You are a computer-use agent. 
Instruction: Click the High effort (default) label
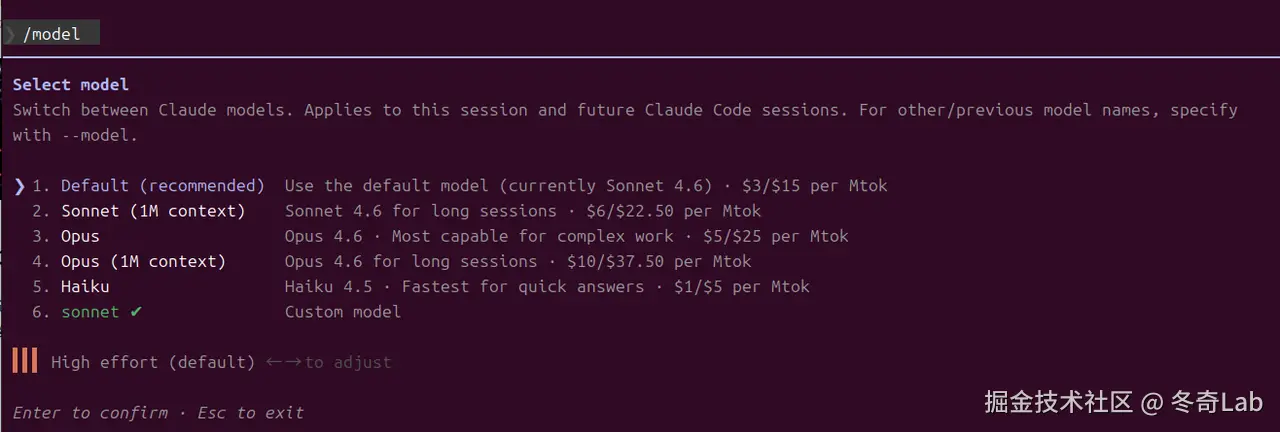[x=153, y=362]
